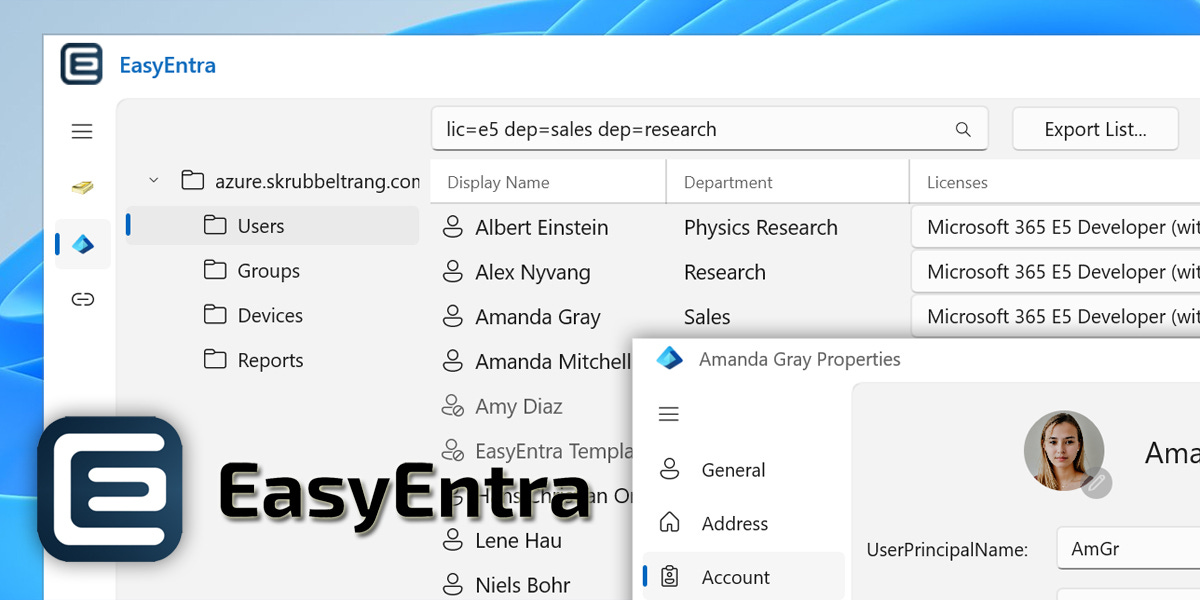Click the Groups folder icon

coord(214,270)
